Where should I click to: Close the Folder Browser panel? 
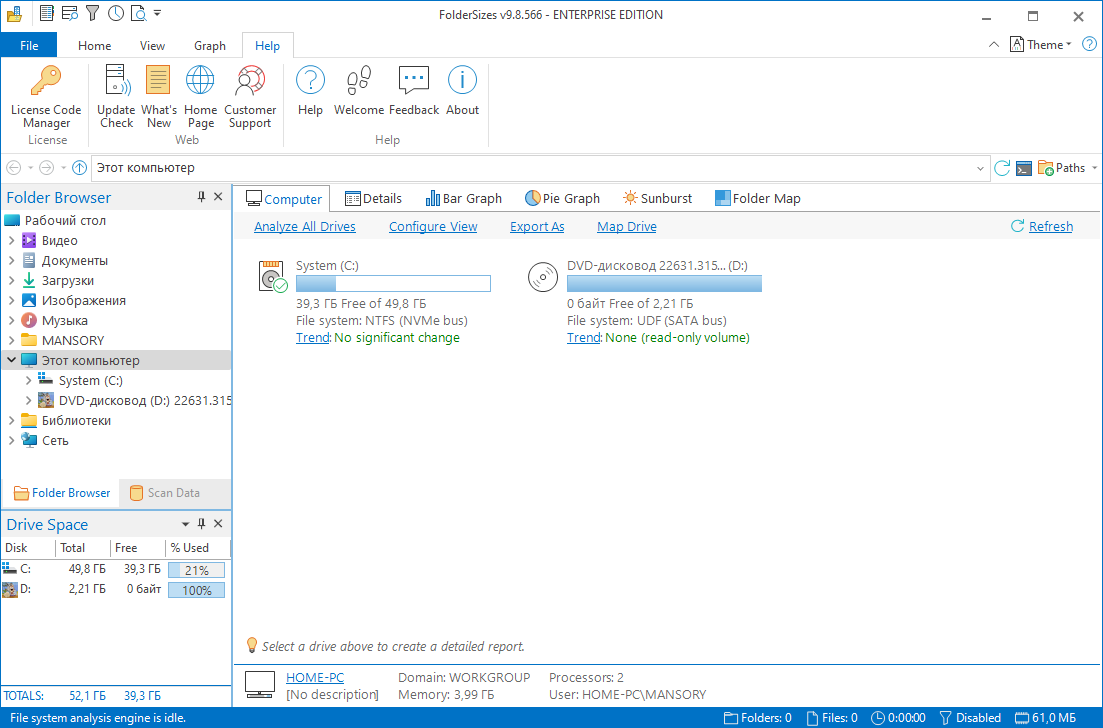218,197
